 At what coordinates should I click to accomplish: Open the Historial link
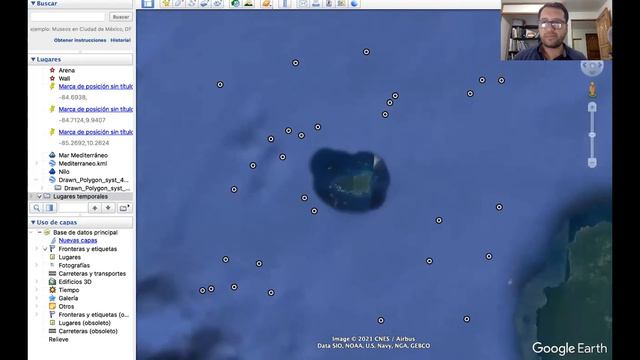[120, 40]
